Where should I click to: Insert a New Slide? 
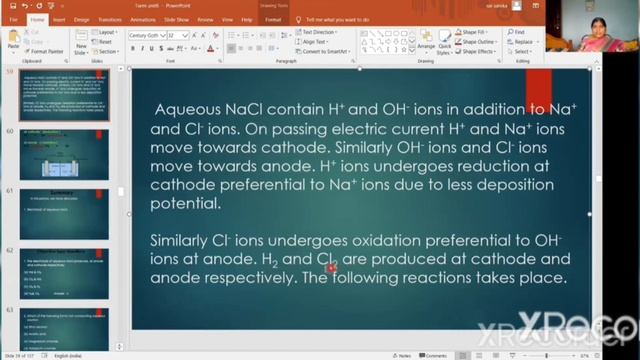point(81,43)
